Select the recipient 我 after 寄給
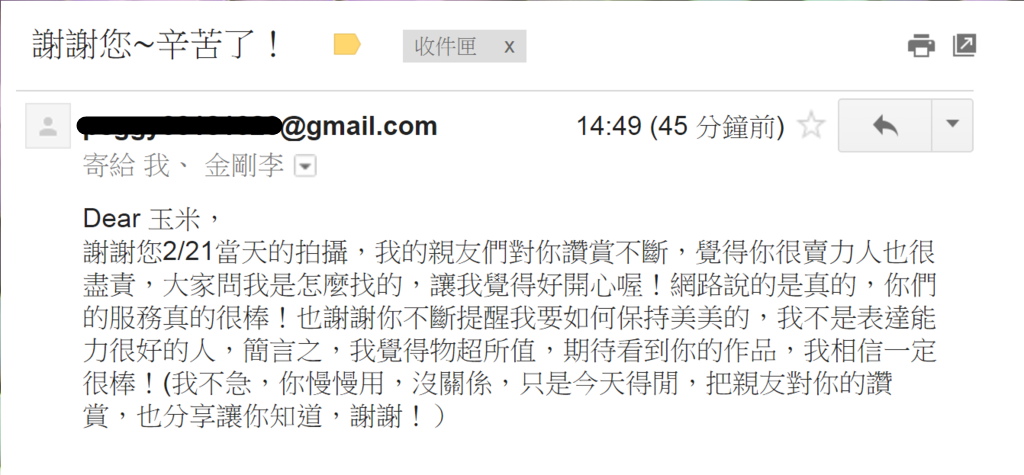1024x475 pixels. tap(156, 167)
